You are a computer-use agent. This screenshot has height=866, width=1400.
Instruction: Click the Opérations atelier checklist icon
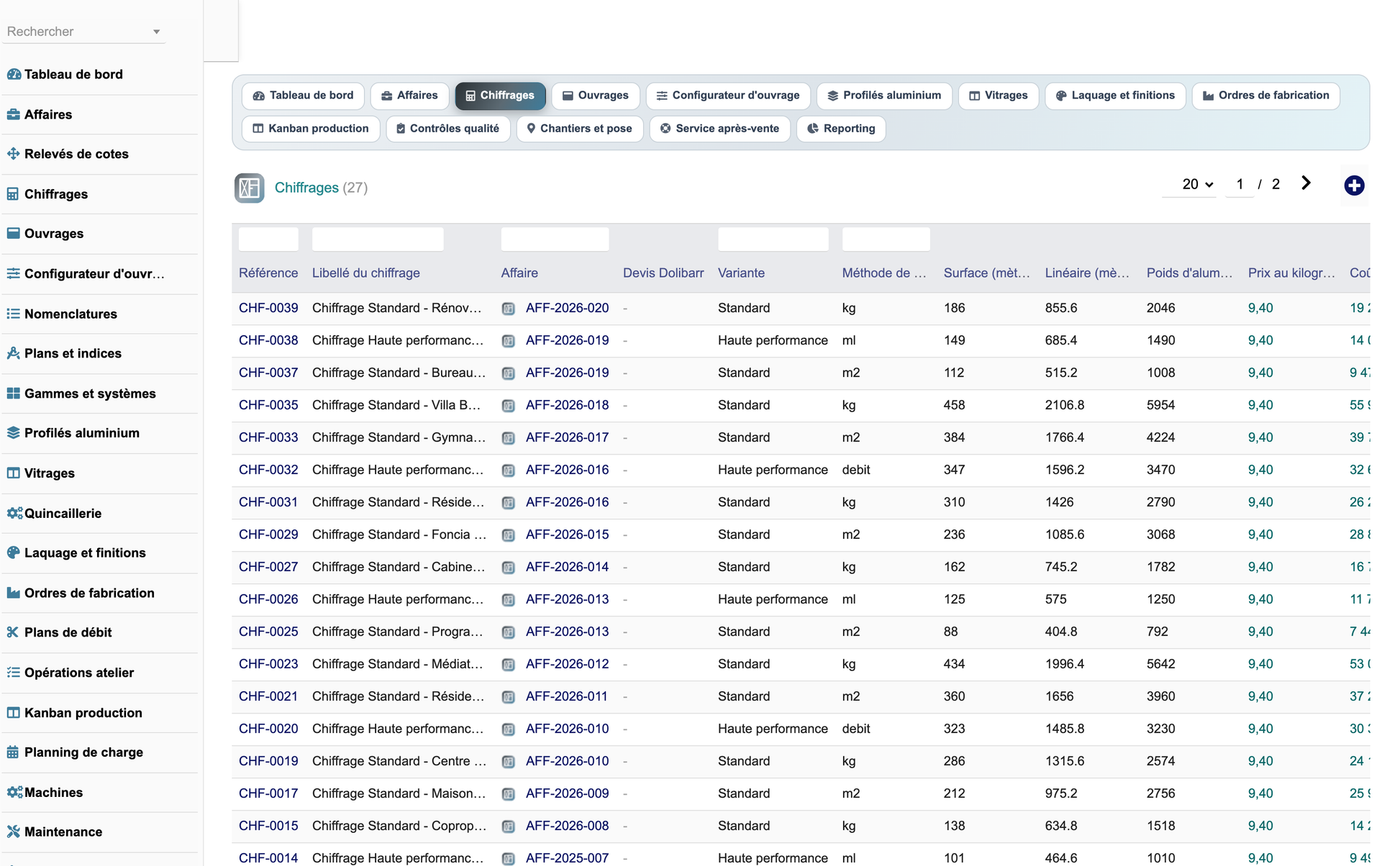click(x=14, y=673)
